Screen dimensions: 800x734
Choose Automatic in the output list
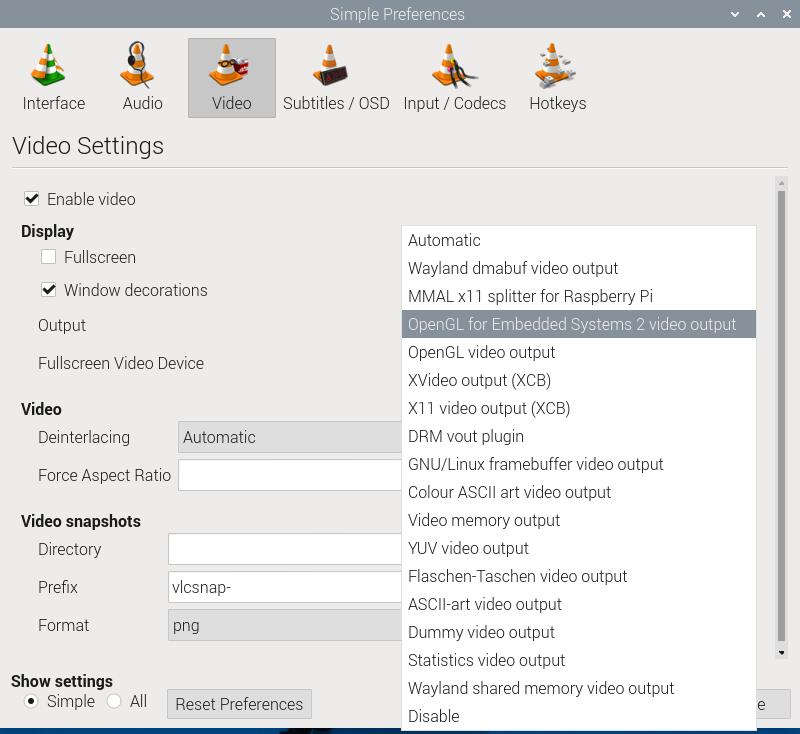tap(579, 240)
